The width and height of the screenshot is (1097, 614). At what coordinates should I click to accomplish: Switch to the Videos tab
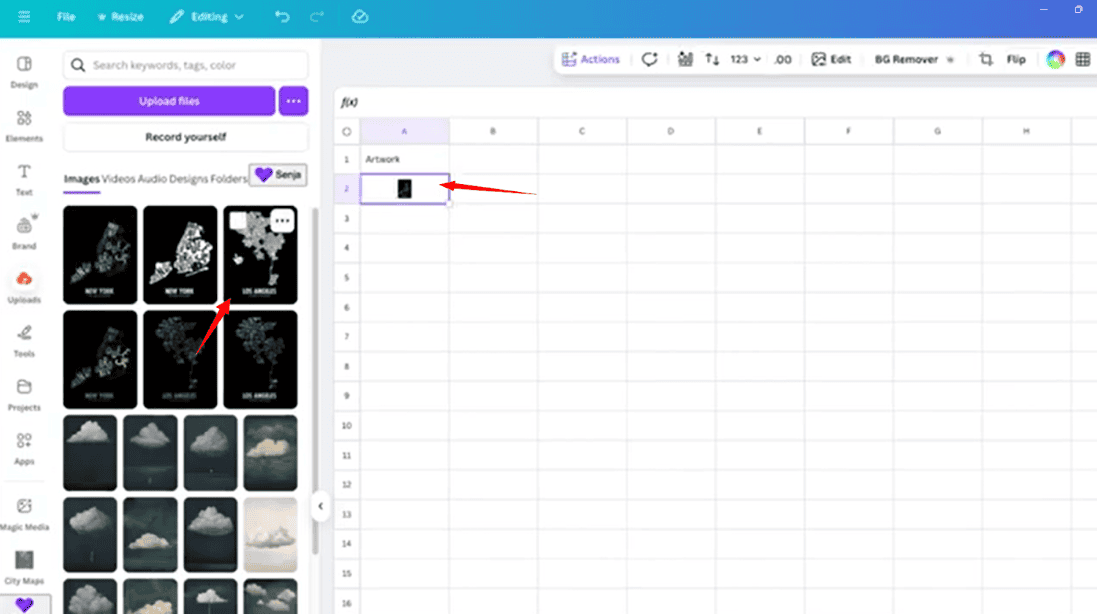pyautogui.click(x=118, y=179)
